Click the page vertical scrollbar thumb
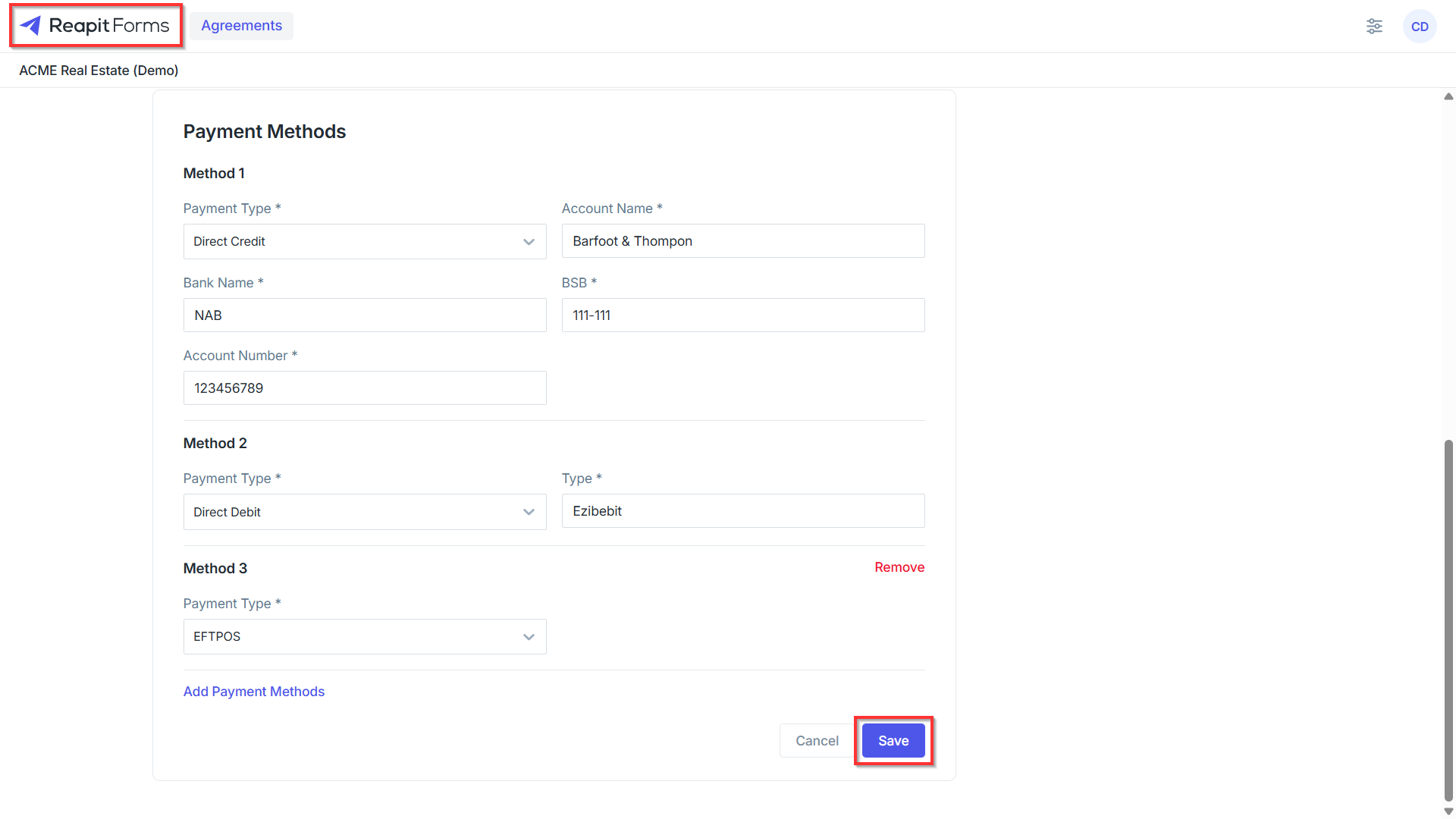 pos(1448,620)
